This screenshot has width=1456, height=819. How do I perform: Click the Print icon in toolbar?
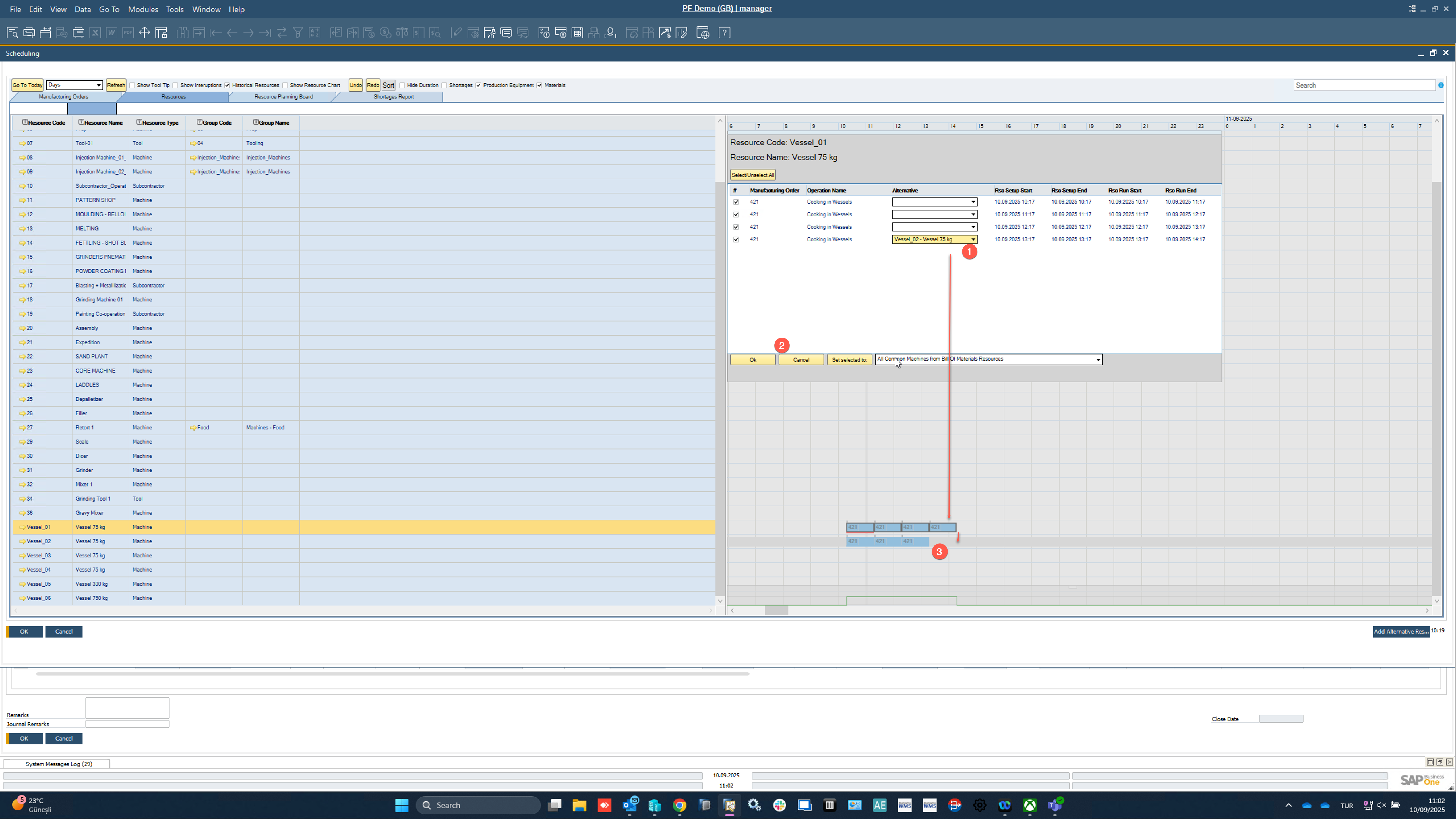pos(29,33)
